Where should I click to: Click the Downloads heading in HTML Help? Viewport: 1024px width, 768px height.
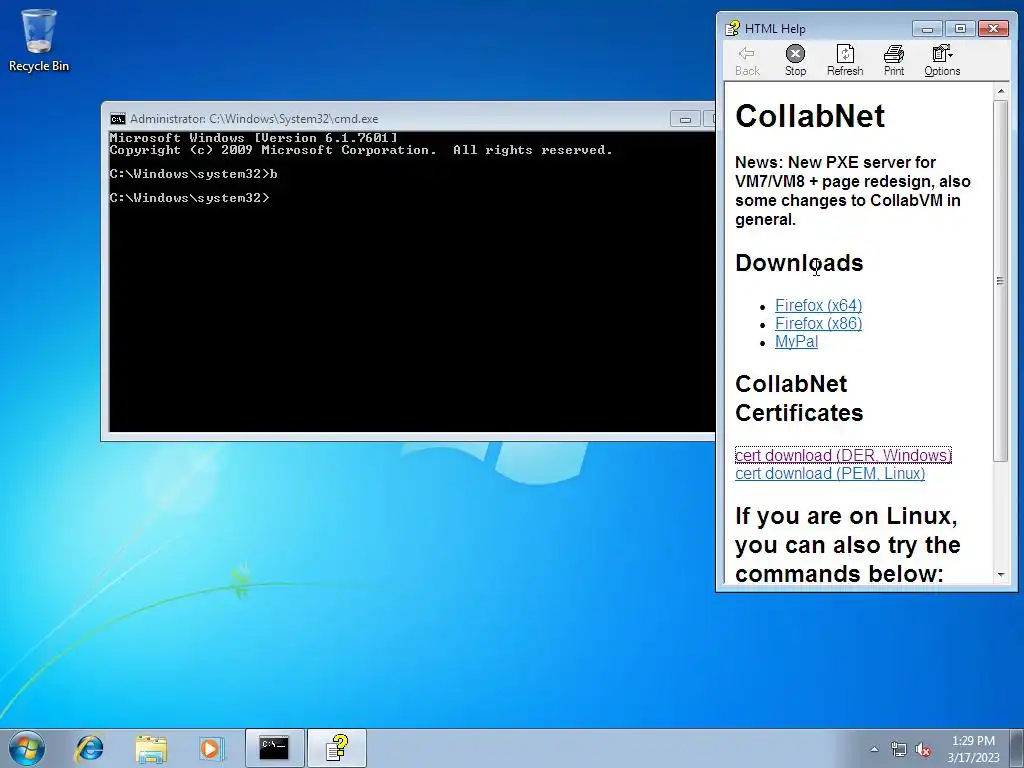click(799, 263)
